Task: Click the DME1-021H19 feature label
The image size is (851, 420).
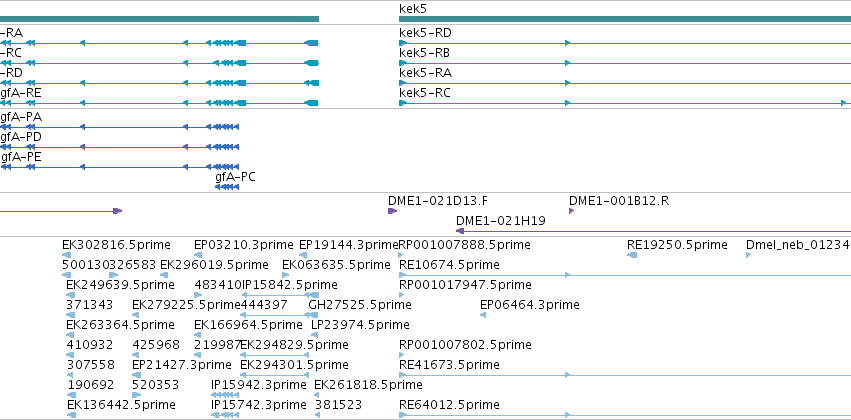Action: (501, 221)
